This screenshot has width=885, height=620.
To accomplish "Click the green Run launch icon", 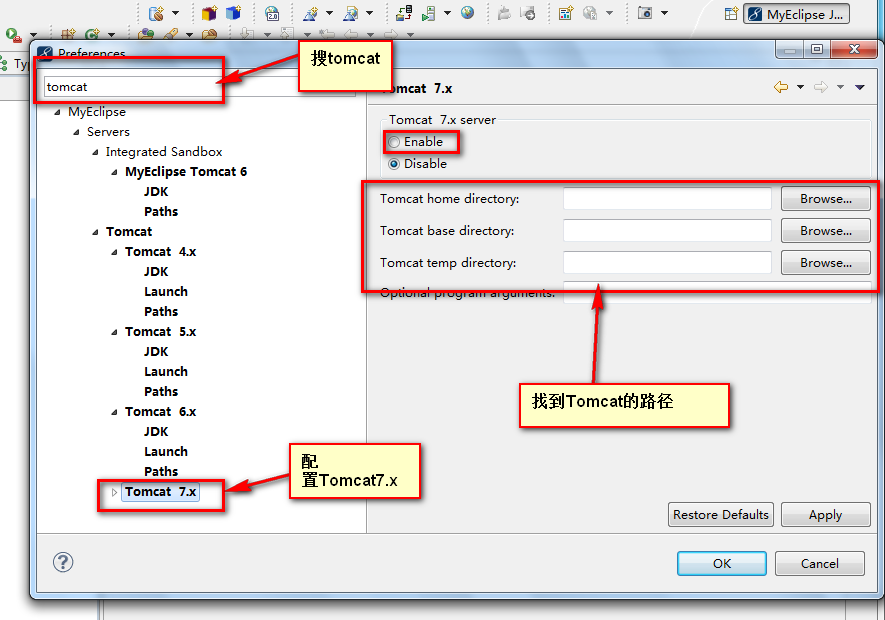I will click(13, 35).
